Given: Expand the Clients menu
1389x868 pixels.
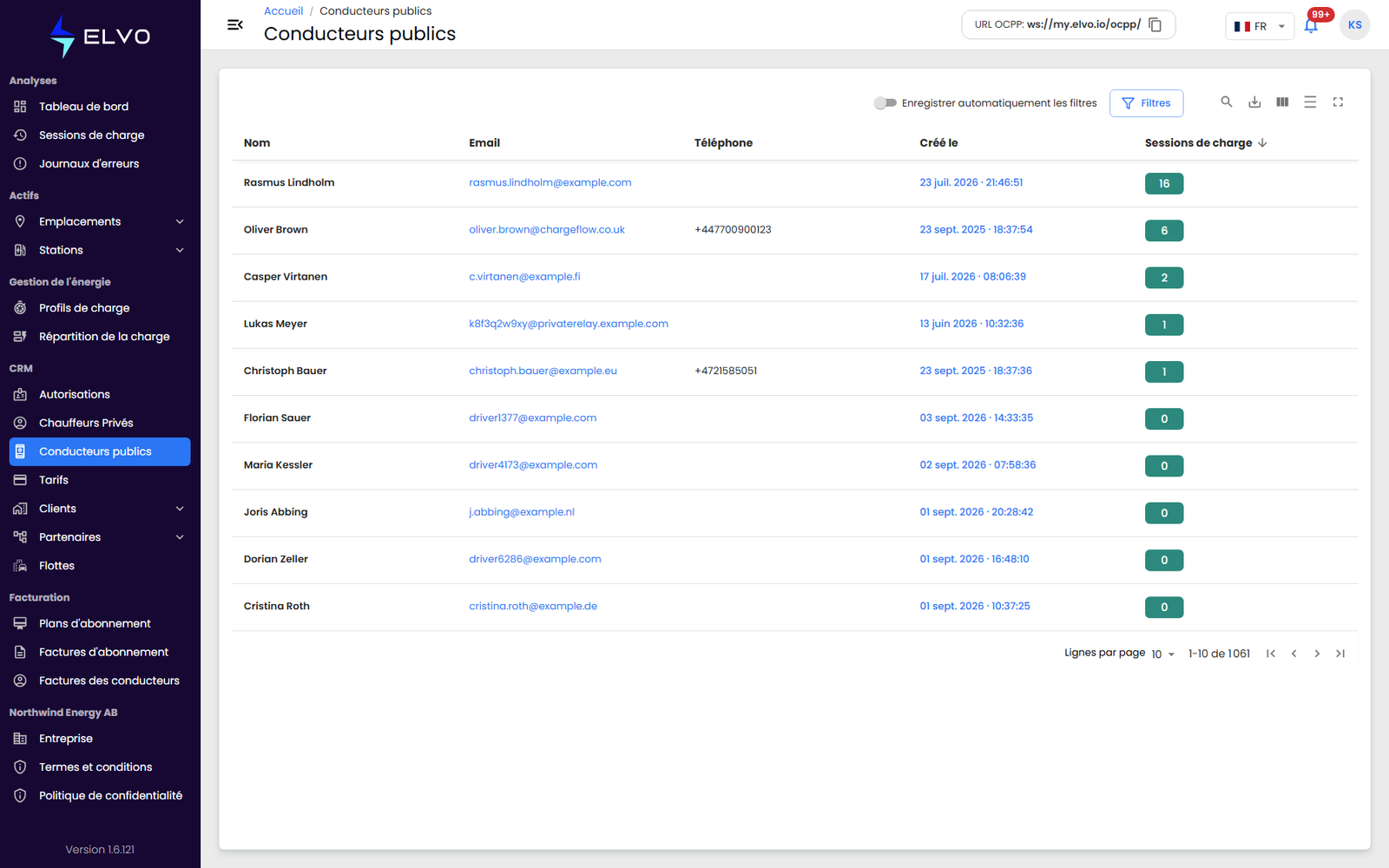Looking at the screenshot, I should [x=100, y=509].
